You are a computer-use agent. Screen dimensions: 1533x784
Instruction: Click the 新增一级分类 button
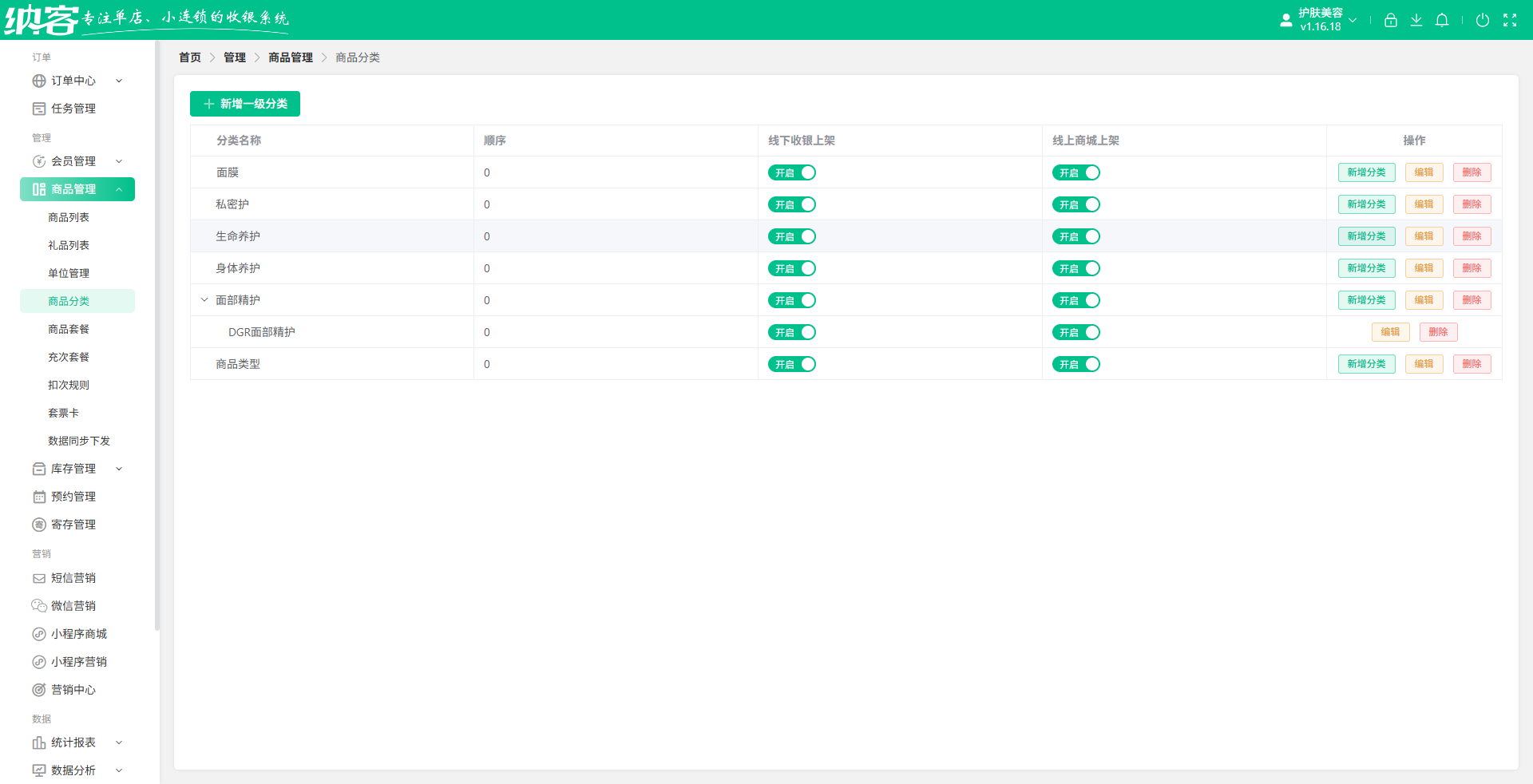pos(245,104)
